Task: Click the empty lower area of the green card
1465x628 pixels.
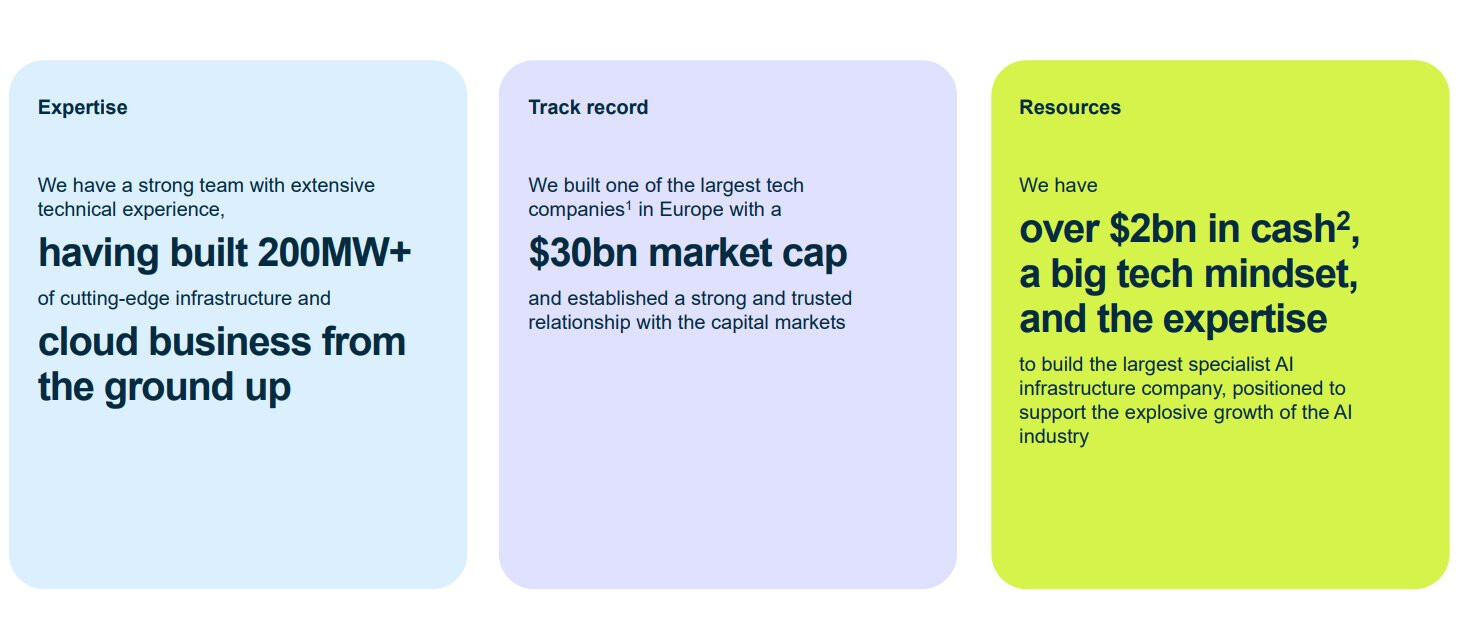Action: [1219, 520]
